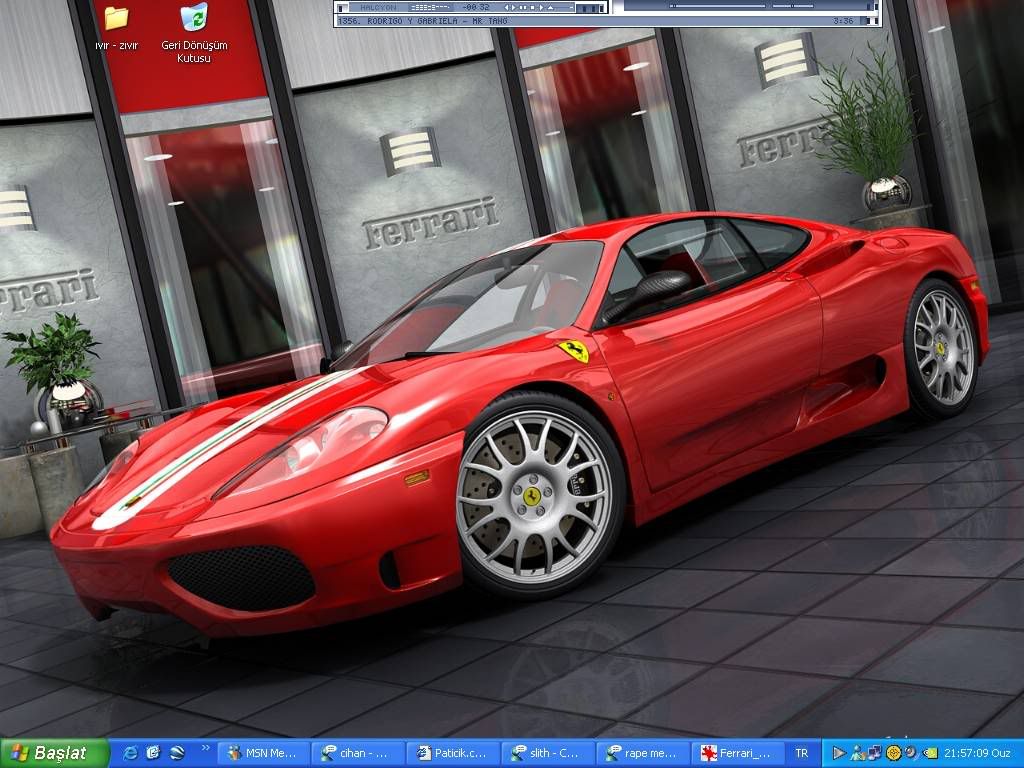Open the TR language selector
The height and width of the screenshot is (768, 1024).
click(x=801, y=753)
